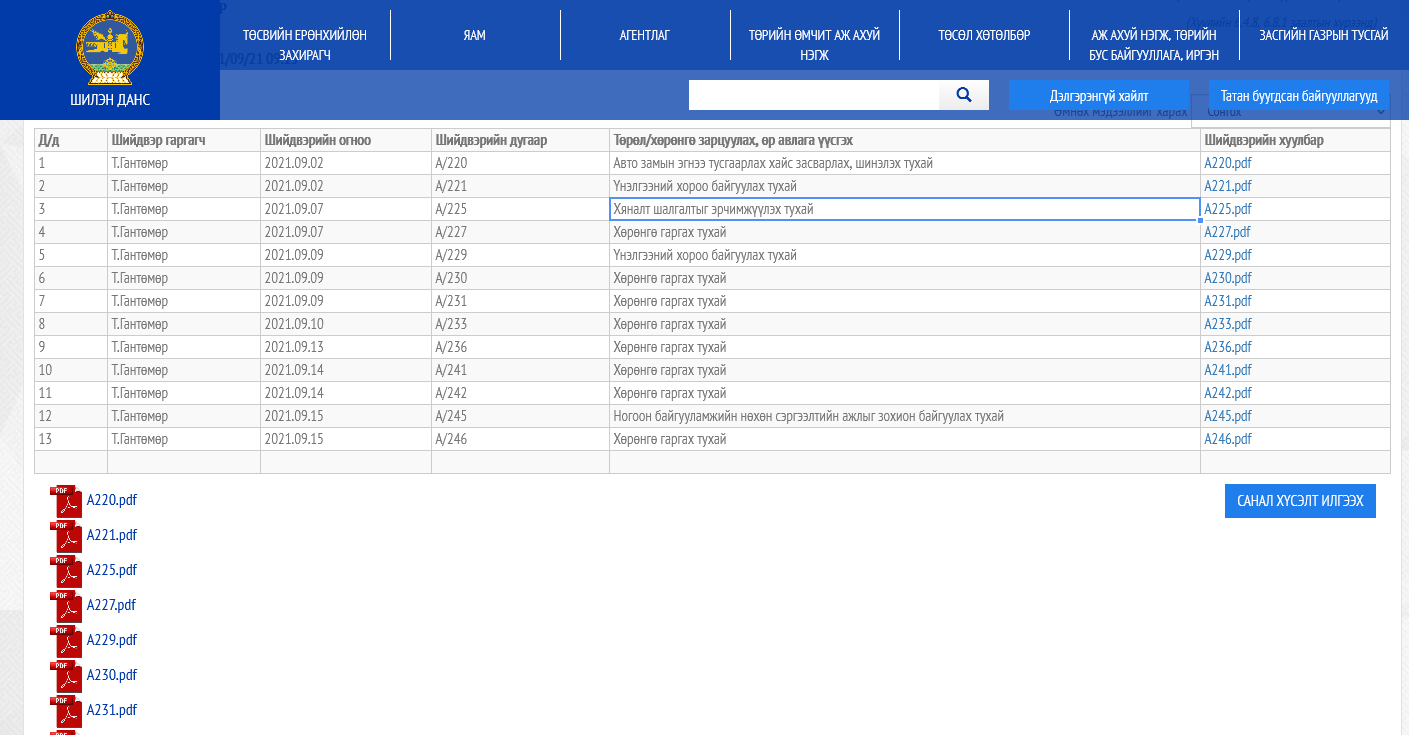The image size is (1409, 735).
Task: Click the Татан буугдсан байгууллагууд button
Action: click(x=1299, y=95)
